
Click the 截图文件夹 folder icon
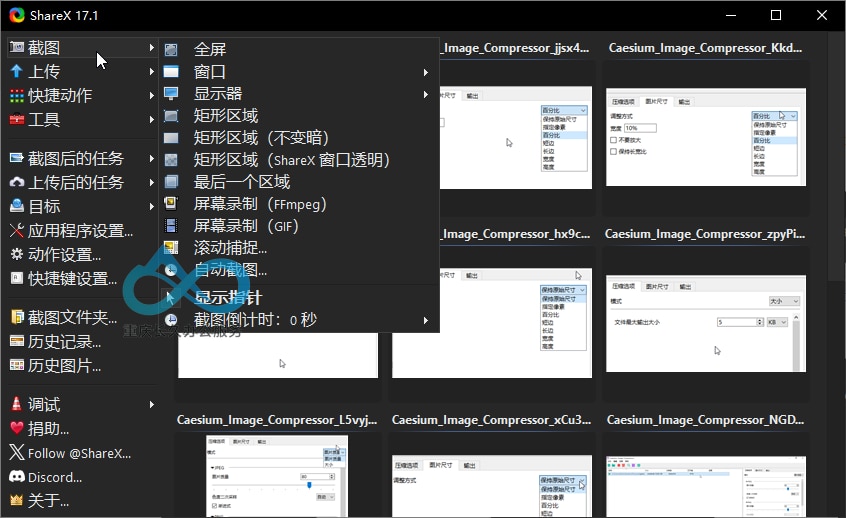(17, 317)
